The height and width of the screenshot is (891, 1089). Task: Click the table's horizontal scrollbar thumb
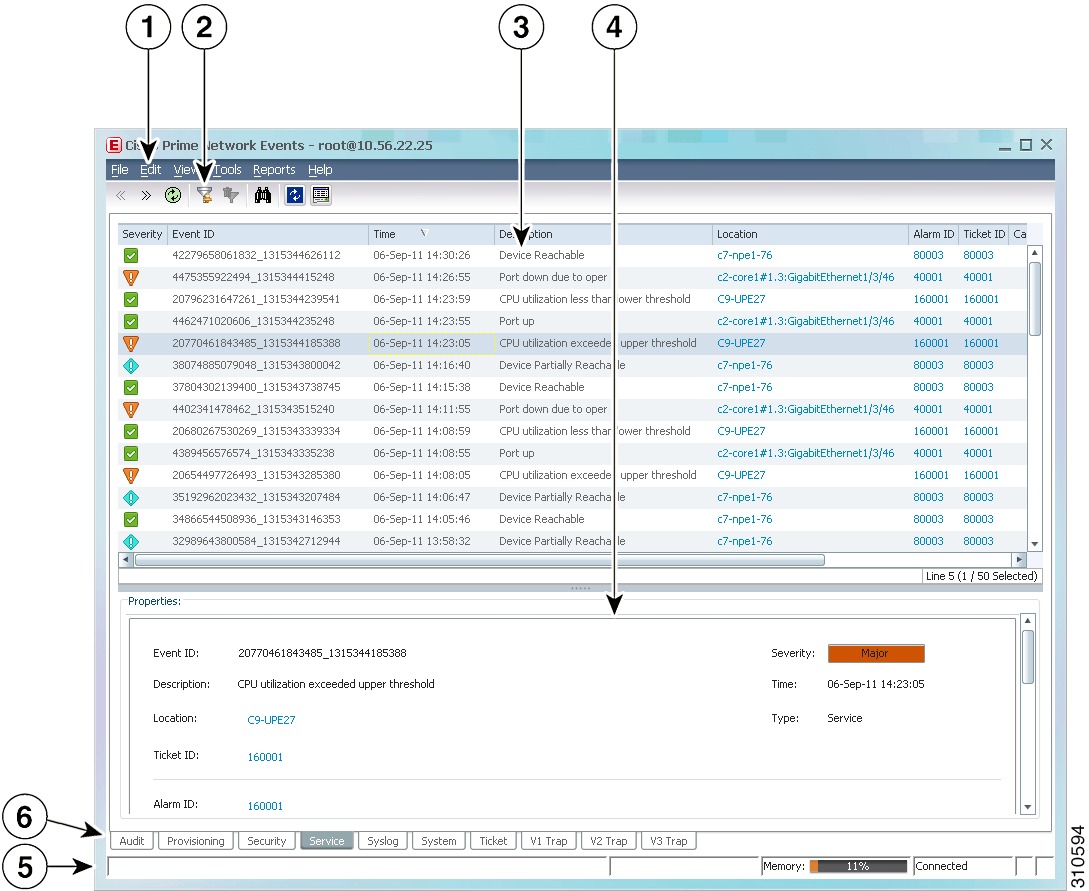click(479, 560)
